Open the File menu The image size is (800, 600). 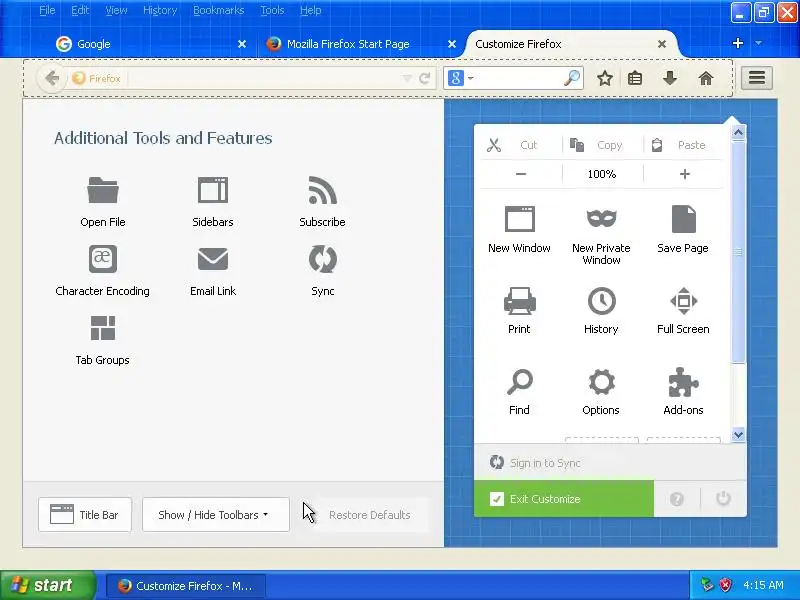[x=47, y=10]
